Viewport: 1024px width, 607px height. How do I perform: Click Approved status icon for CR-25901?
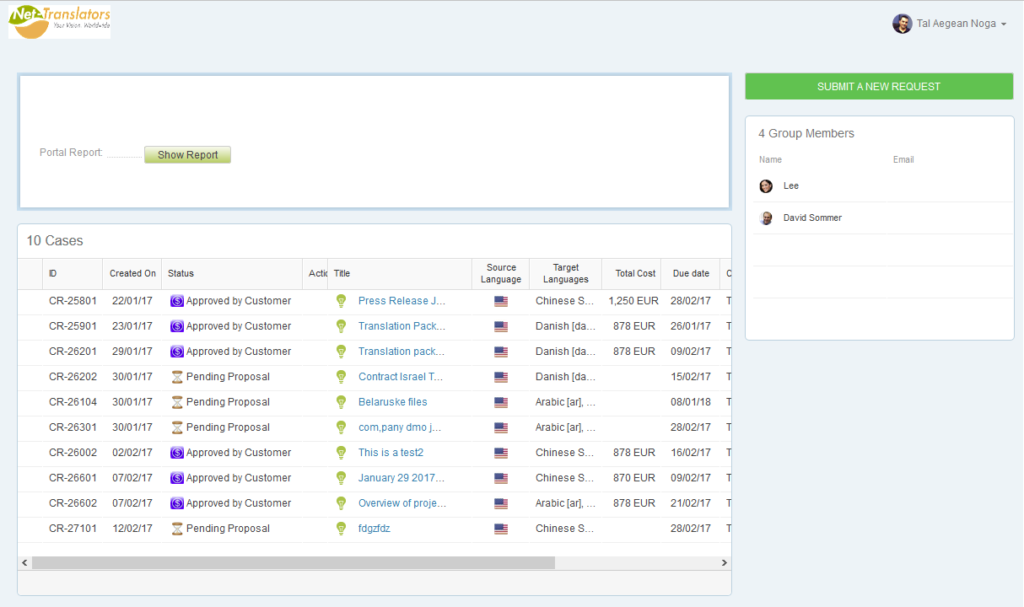click(177, 326)
